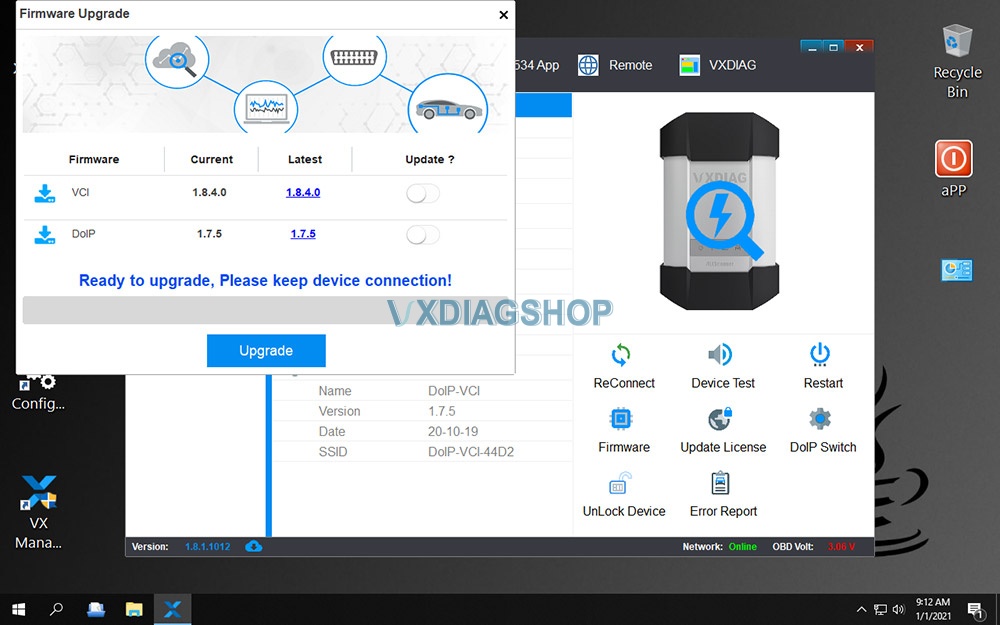Click the SSID value DoIP-VCI-44D2

coord(471,452)
